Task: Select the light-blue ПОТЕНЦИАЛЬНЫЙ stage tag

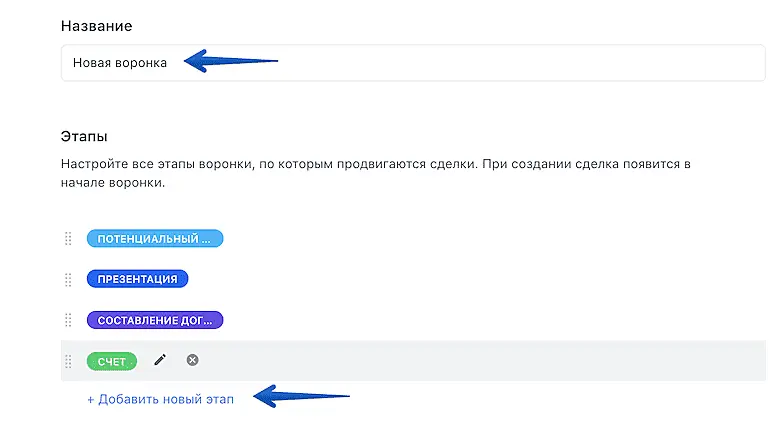Action: point(154,239)
